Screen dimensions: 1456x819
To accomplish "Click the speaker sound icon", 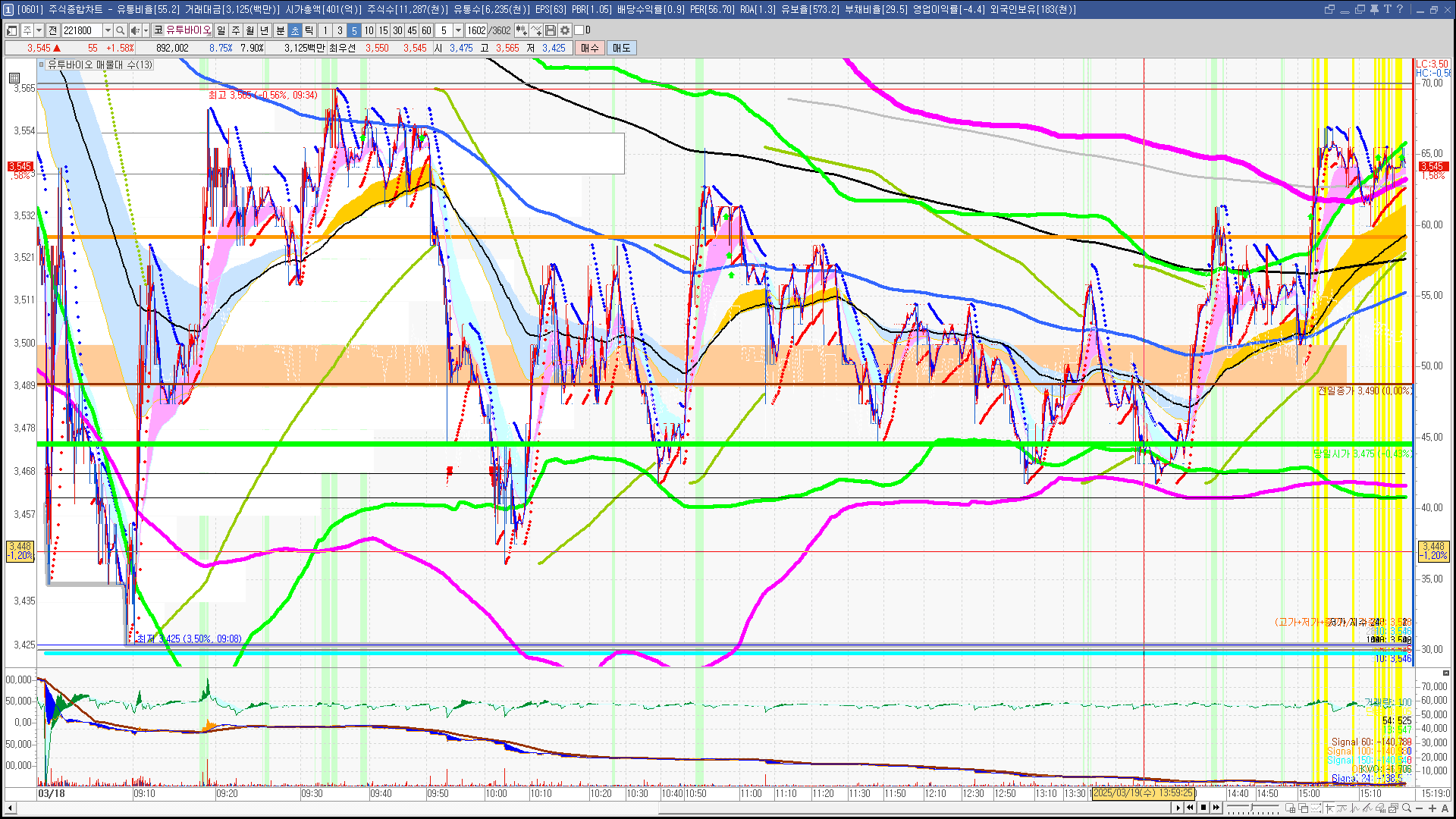I will point(134,30).
